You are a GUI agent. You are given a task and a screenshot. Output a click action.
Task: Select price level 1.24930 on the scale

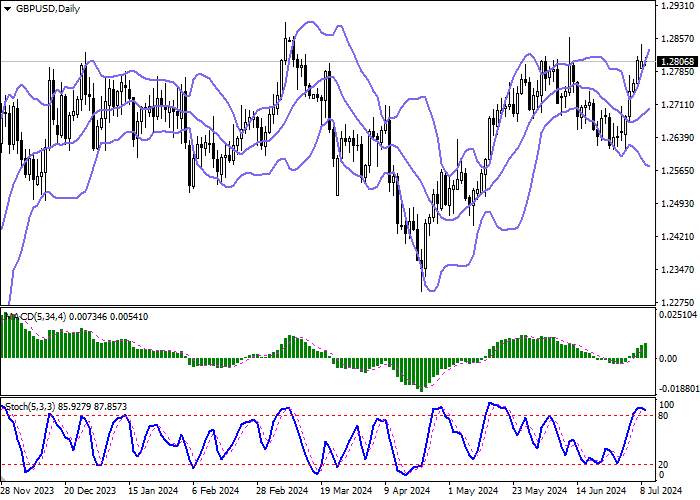(678, 204)
